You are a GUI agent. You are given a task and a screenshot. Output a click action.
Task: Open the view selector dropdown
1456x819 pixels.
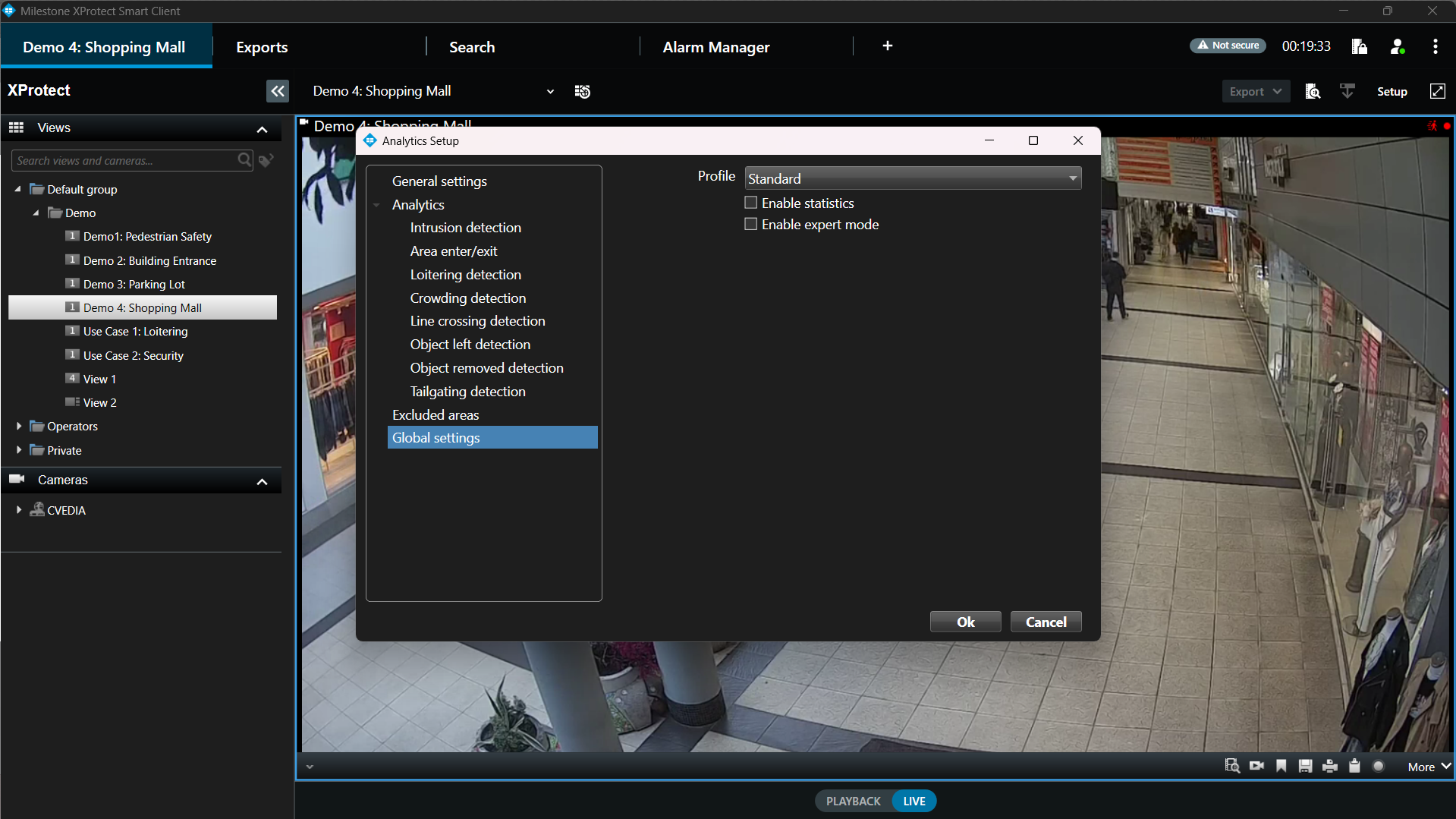pyautogui.click(x=550, y=92)
